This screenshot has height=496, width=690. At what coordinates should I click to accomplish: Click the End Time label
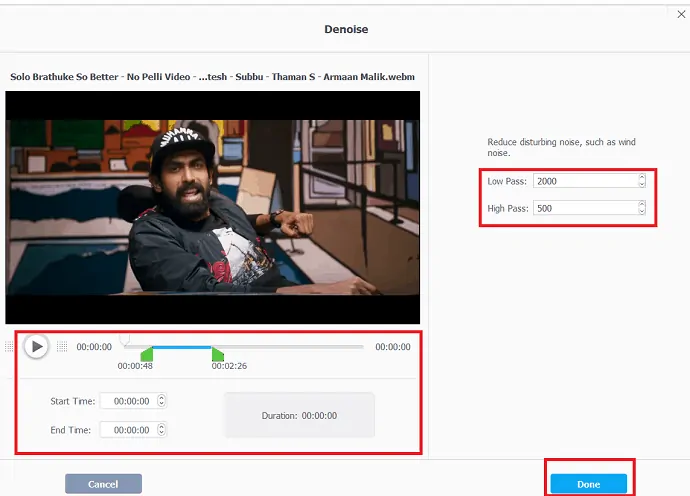coord(70,430)
